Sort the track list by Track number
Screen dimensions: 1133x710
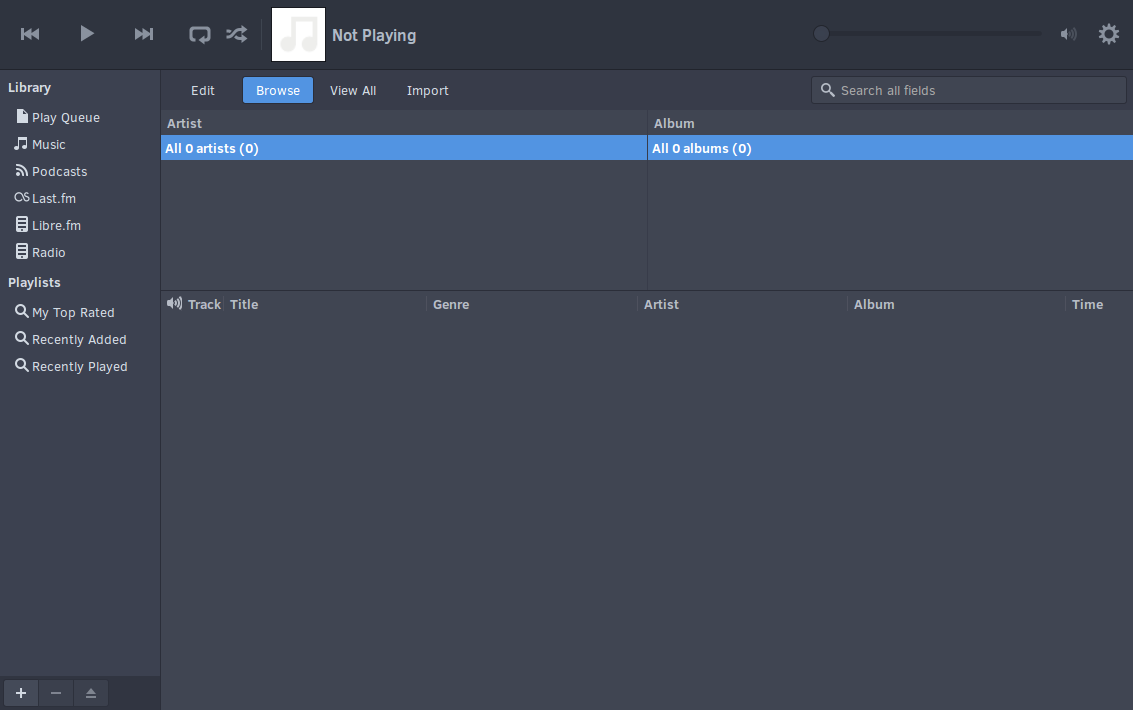(x=204, y=305)
